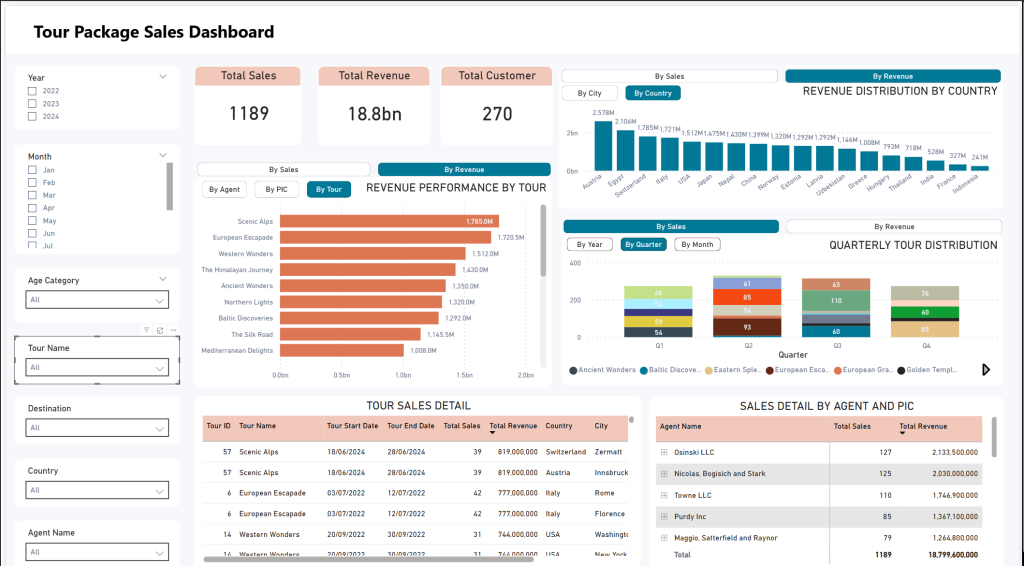Screen dimensions: 1024x566
Task: Click the Austria revenue column
Action: pyautogui.click(x=603, y=146)
